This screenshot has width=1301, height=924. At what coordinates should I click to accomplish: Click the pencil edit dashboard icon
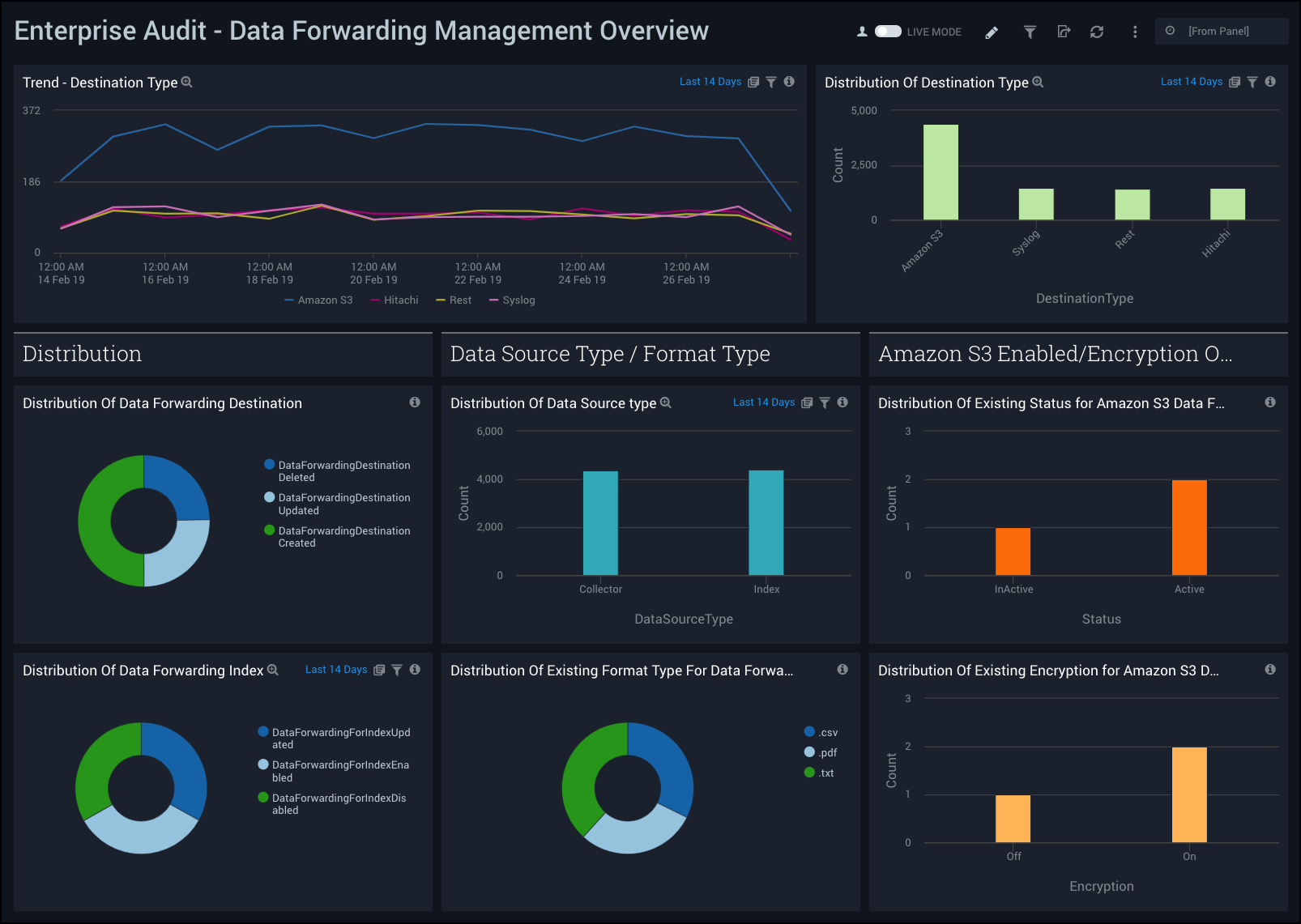[992, 32]
